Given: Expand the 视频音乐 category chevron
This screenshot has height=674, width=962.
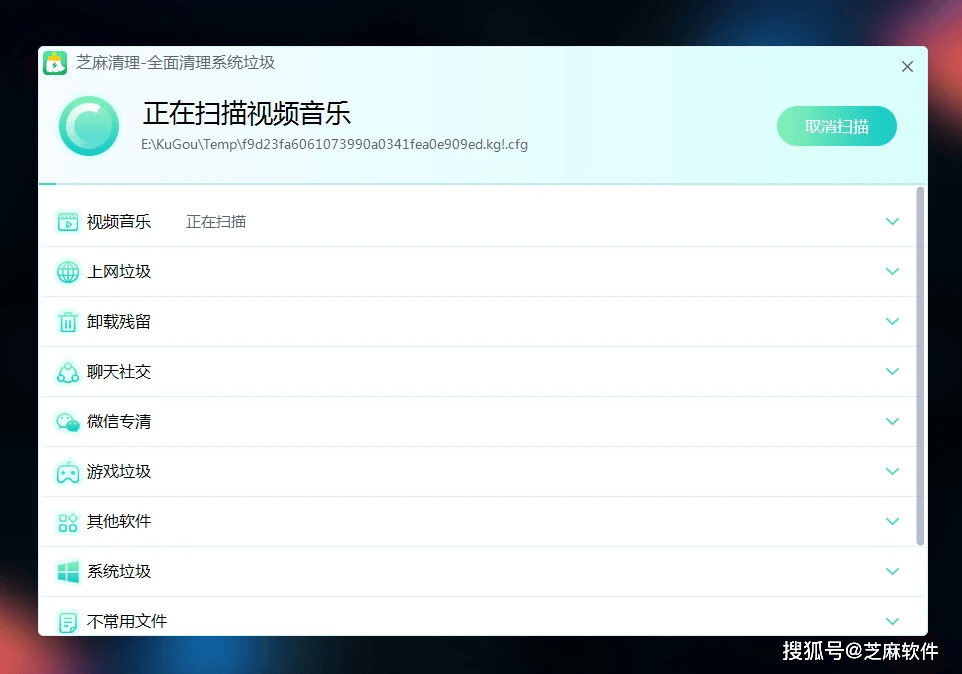Looking at the screenshot, I should [892, 221].
